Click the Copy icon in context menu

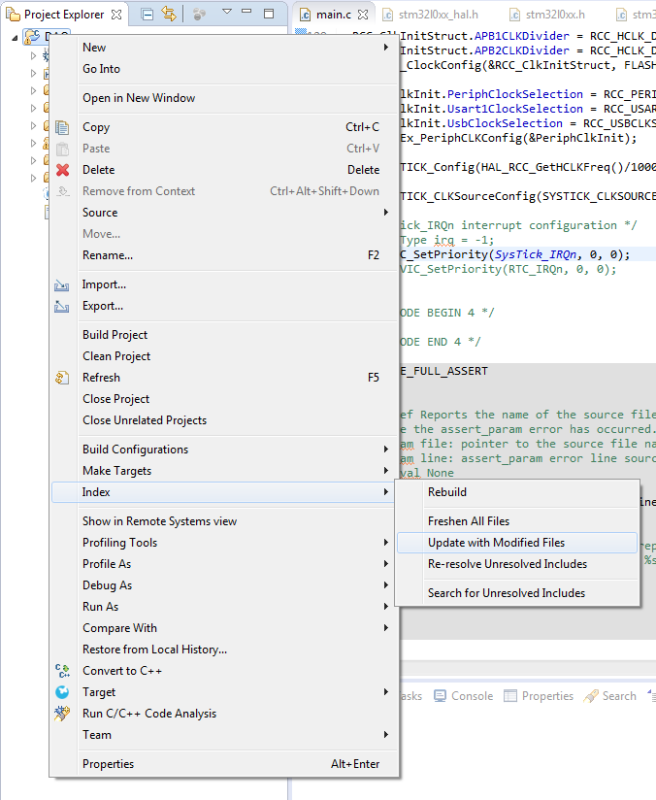pyautogui.click(x=62, y=127)
